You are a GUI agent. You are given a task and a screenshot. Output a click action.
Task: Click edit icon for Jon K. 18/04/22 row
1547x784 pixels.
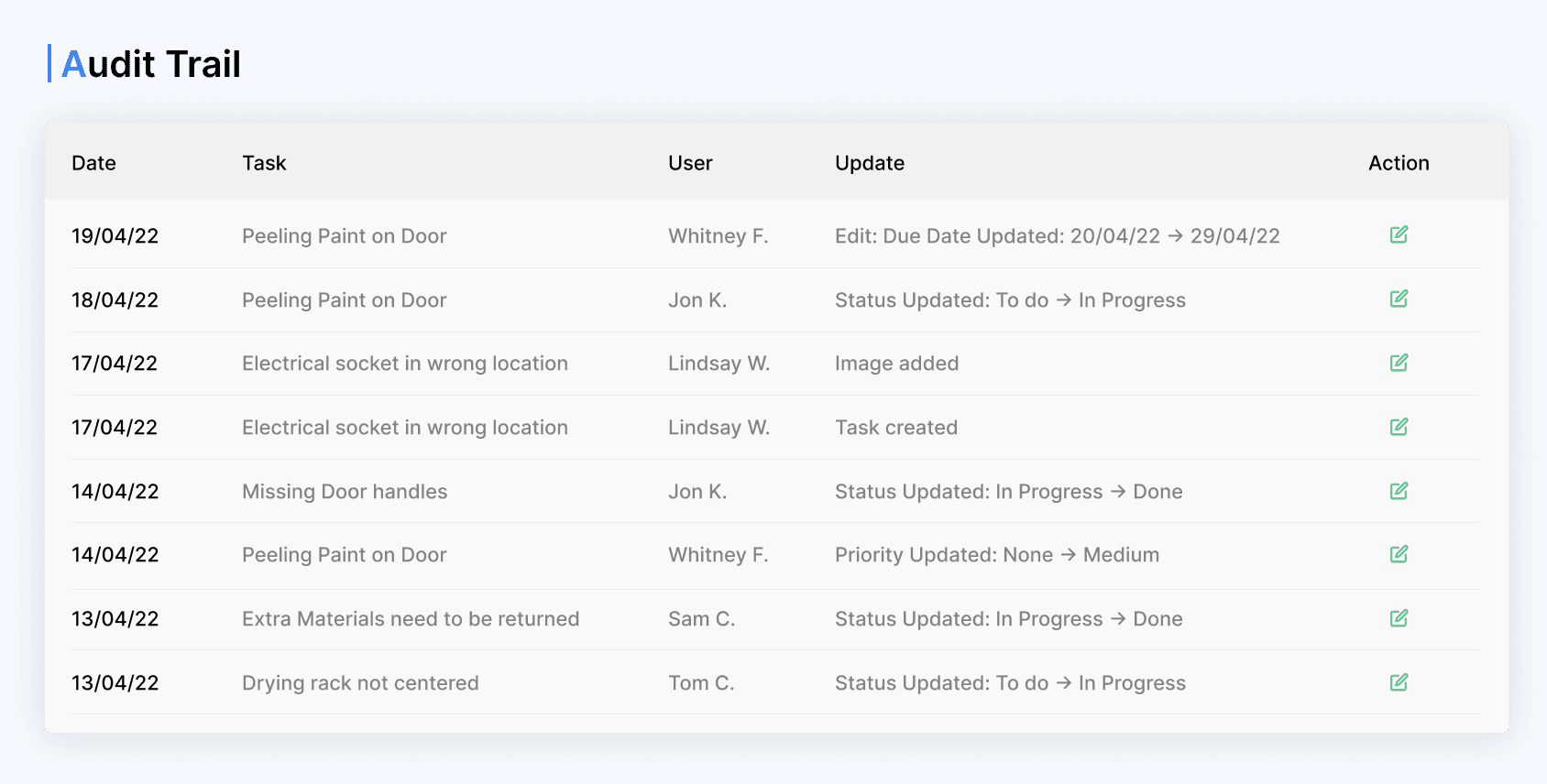[x=1399, y=299]
